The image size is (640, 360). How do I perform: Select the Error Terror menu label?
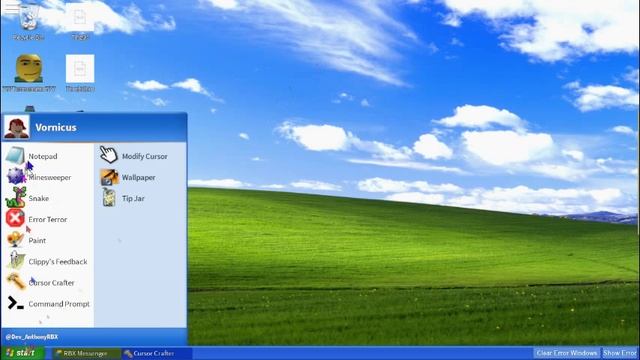[x=48, y=220]
